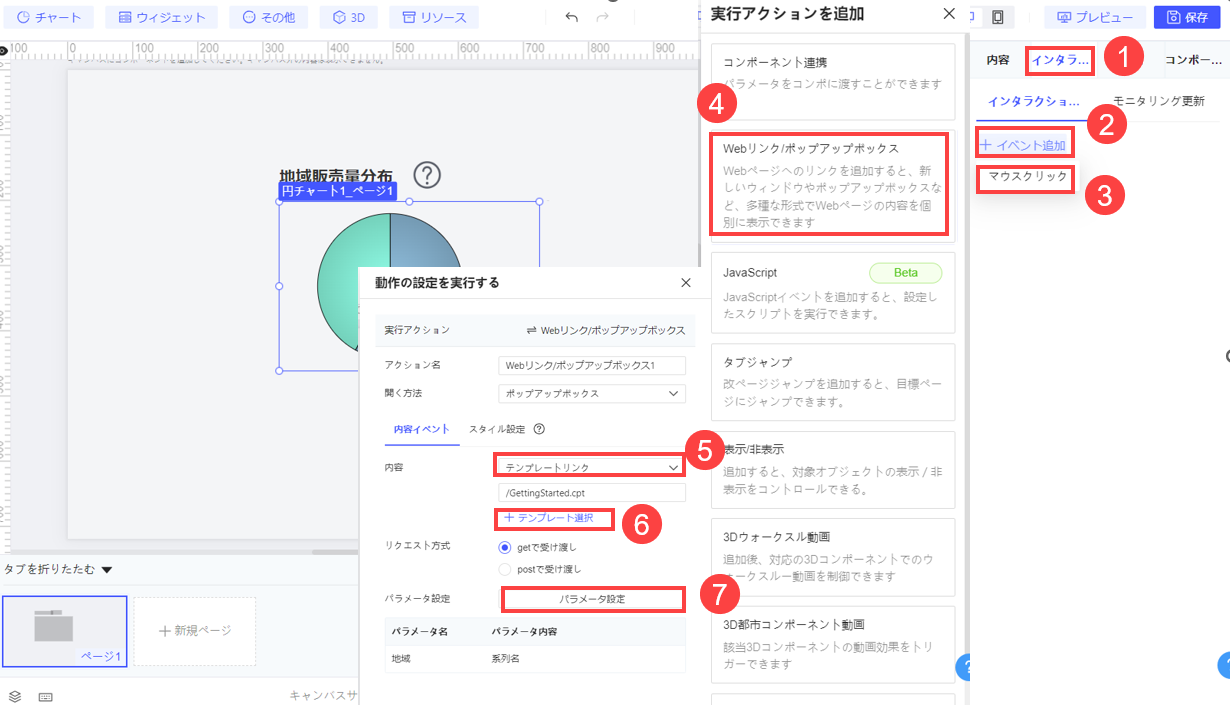Select the タブジャンプ action card
Screen dimensions: 1230x705
833,381
